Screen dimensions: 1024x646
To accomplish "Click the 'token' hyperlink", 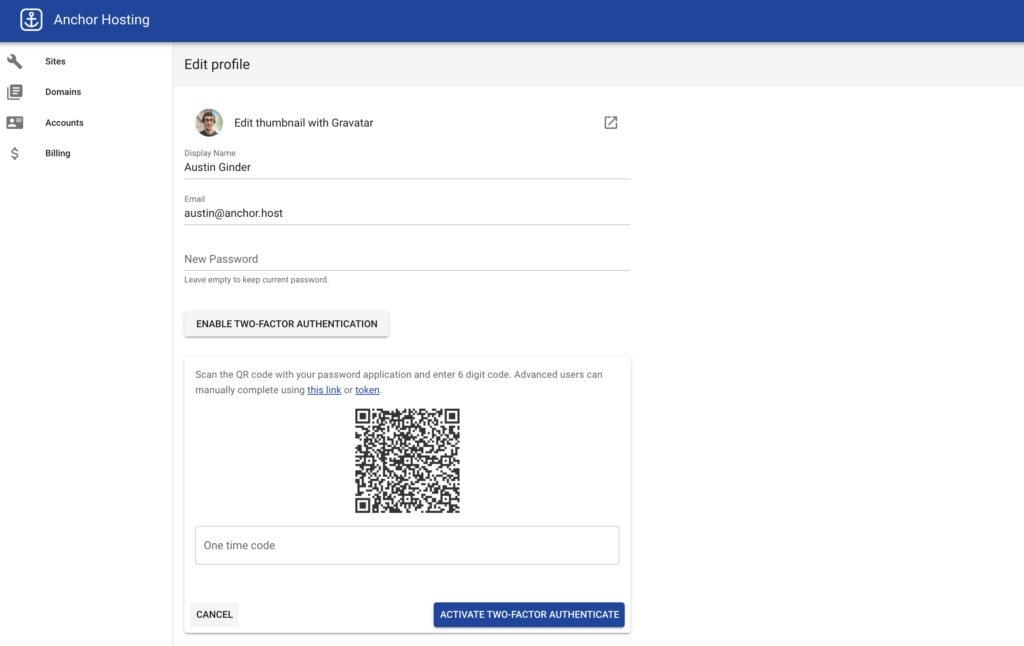I will pos(367,390).
